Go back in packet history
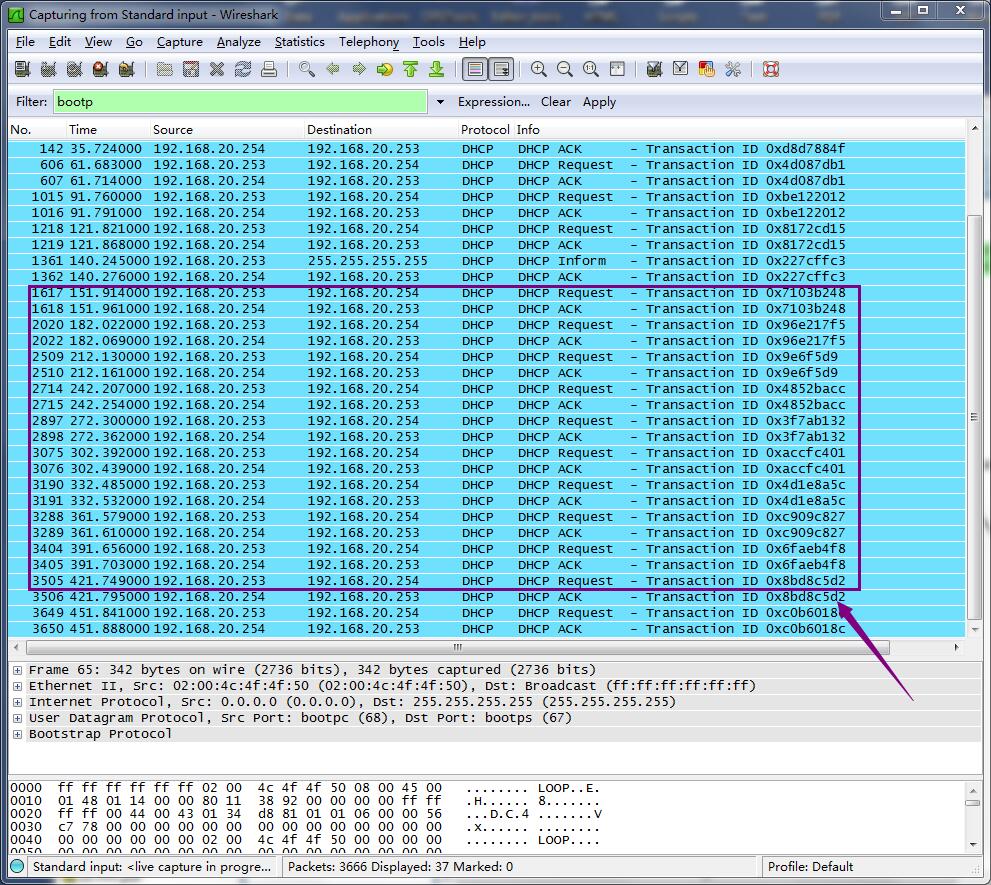991x885 pixels. pyautogui.click(x=332, y=69)
